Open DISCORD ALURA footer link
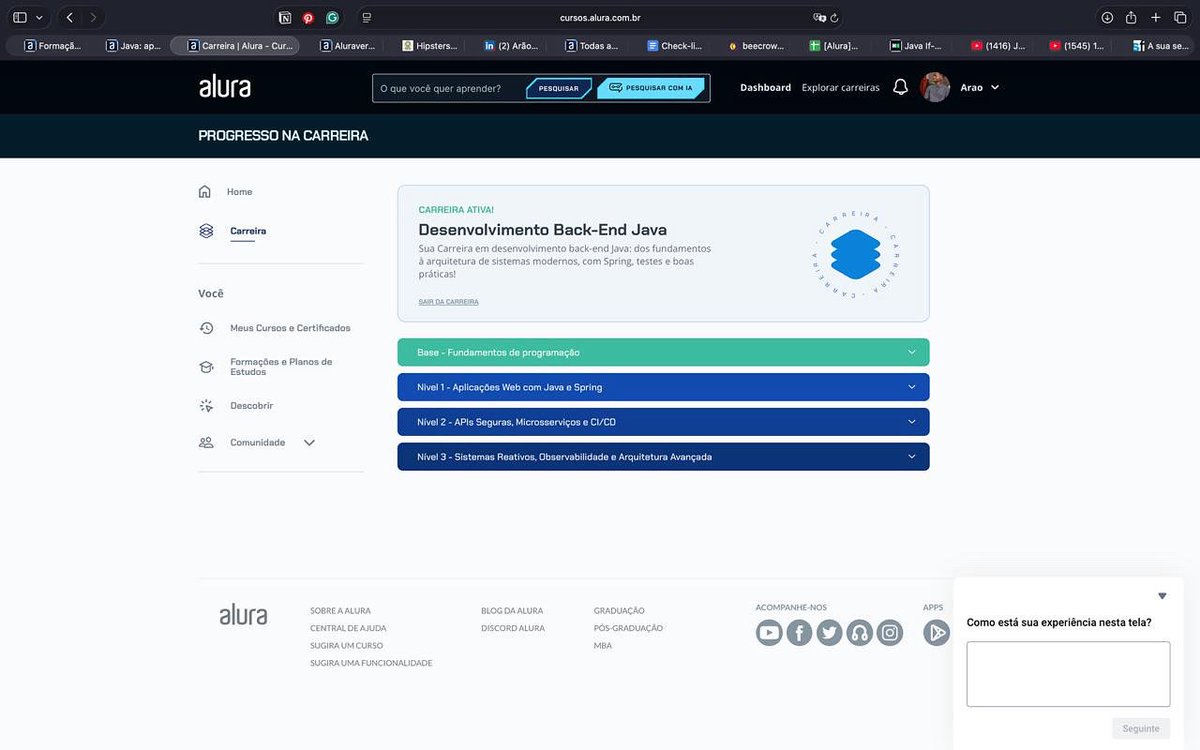The height and width of the screenshot is (750, 1200). coord(513,628)
